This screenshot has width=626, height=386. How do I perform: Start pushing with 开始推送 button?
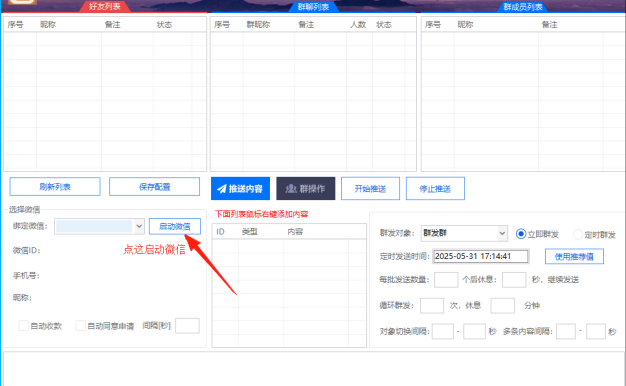pyautogui.click(x=370, y=188)
